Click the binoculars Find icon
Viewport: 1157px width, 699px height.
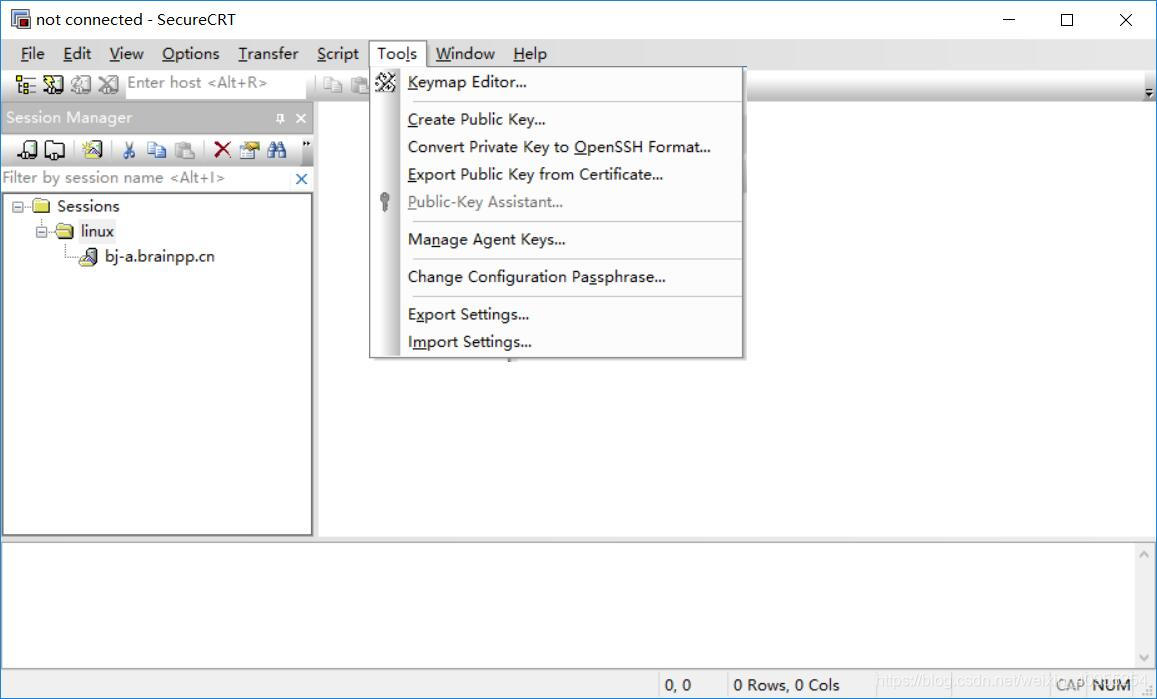277,150
